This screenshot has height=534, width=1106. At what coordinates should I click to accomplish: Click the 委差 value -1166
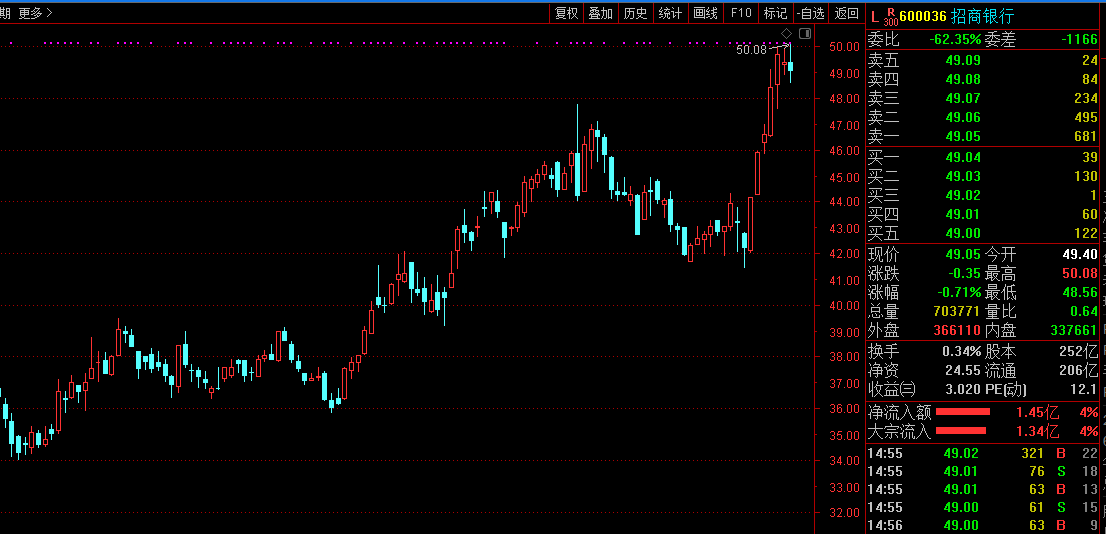coord(1079,40)
